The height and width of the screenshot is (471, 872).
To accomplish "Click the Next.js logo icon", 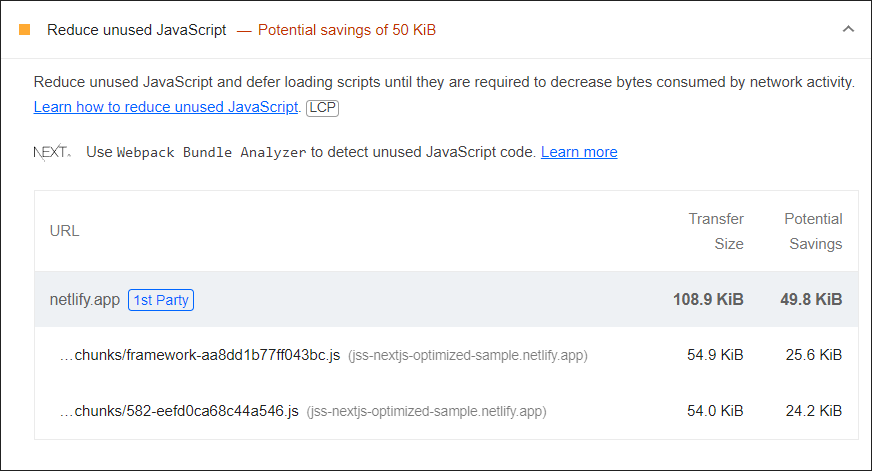I will 52,152.
